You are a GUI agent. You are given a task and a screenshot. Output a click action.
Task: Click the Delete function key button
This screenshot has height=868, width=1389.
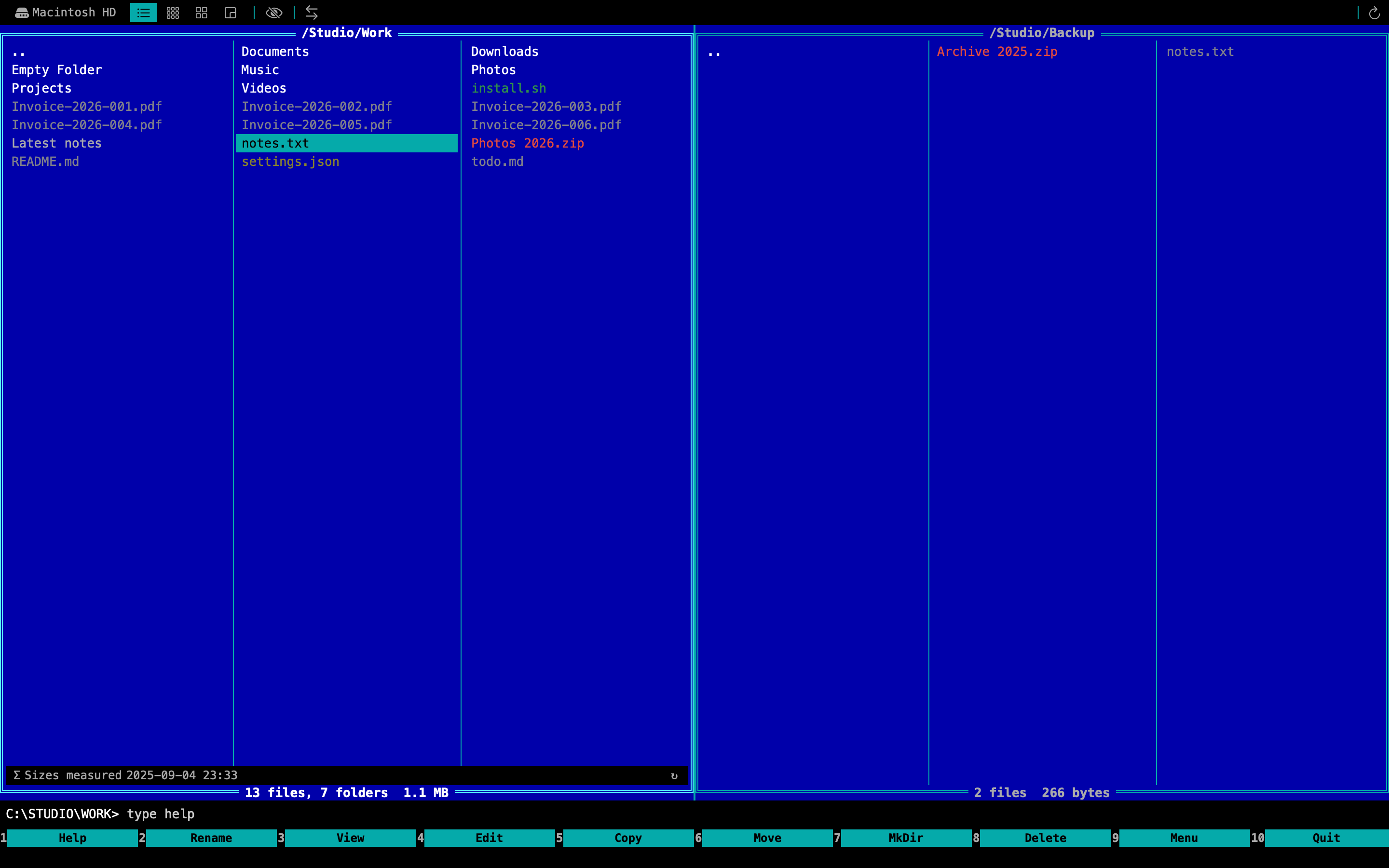pos(1045,838)
